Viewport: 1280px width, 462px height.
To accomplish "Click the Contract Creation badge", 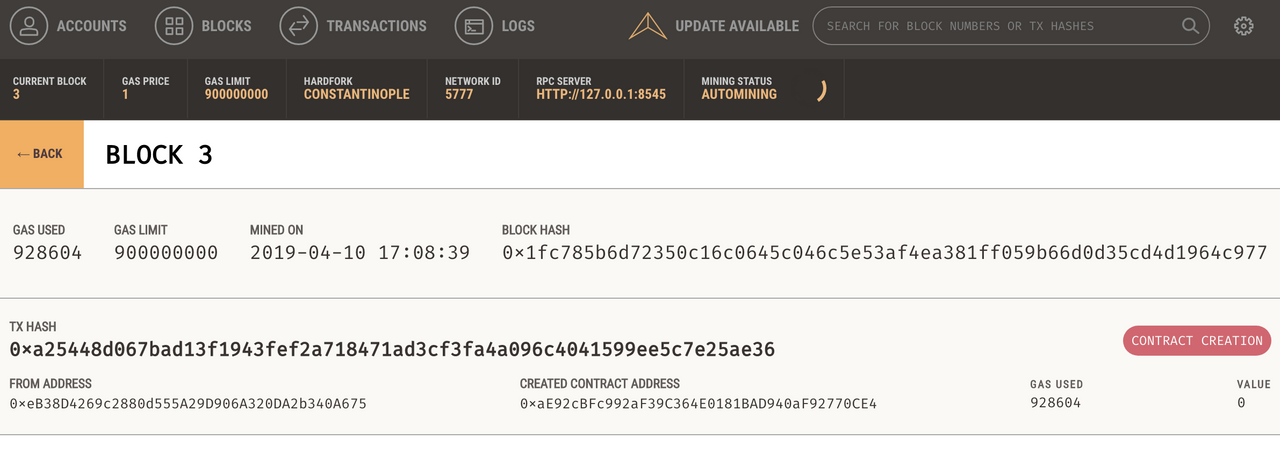I will [1196, 341].
